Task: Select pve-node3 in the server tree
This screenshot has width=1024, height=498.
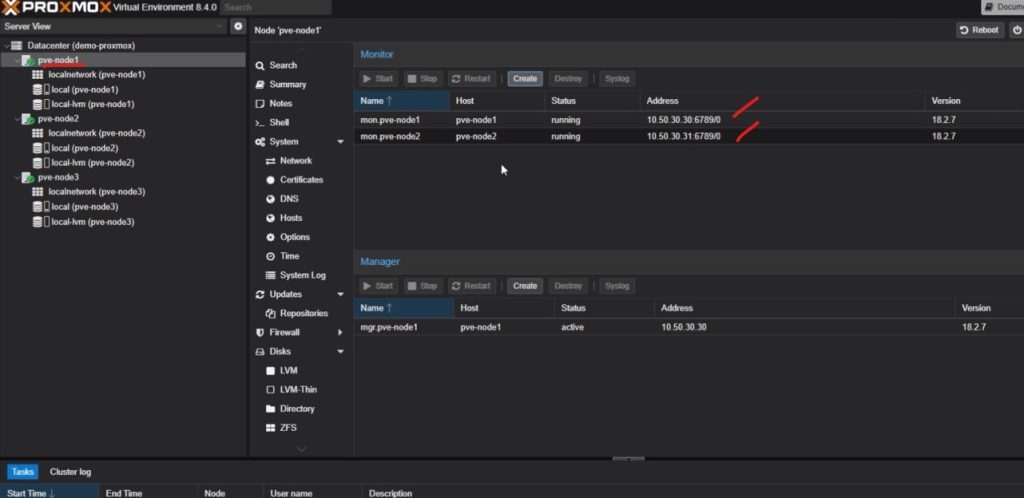Action: [58, 177]
